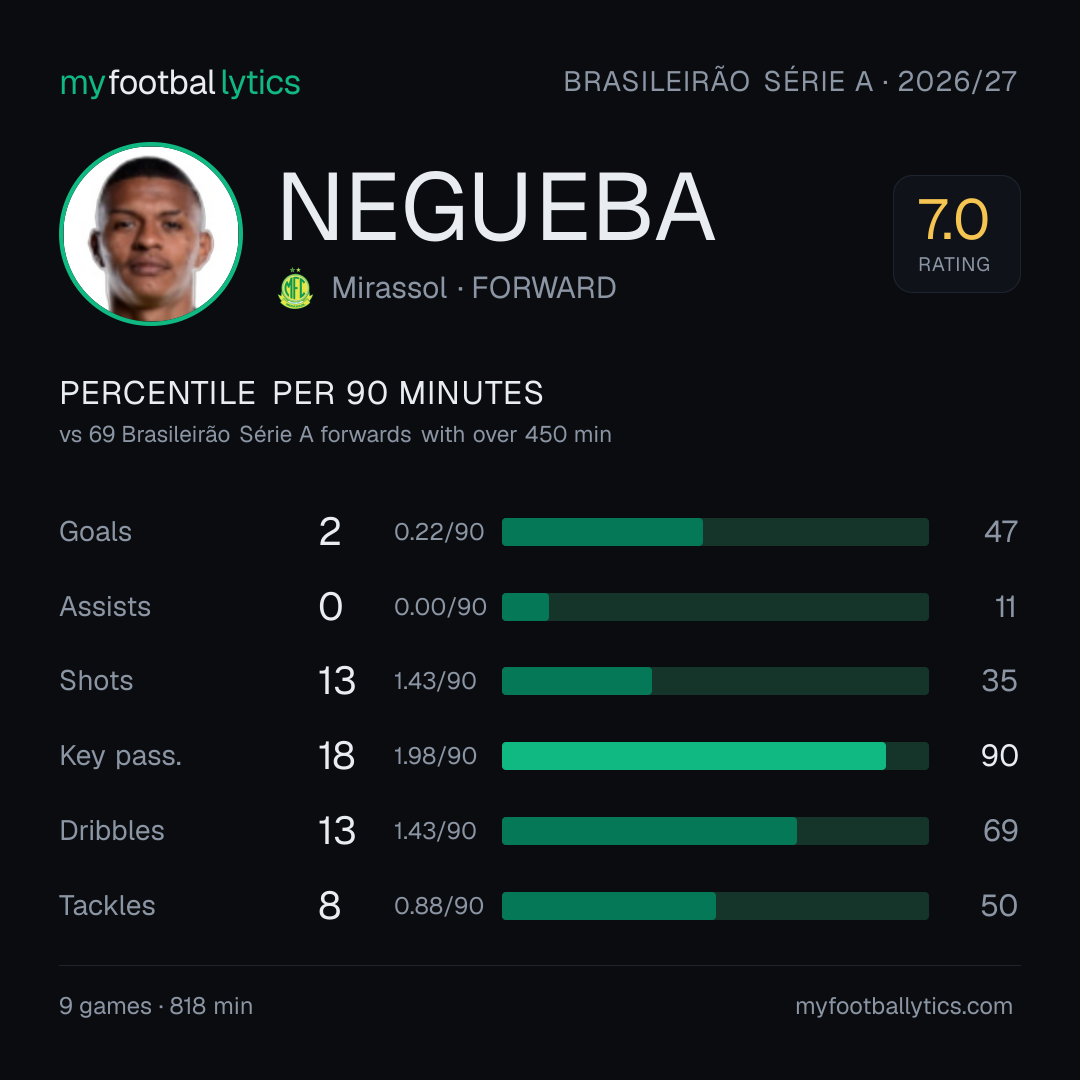Image resolution: width=1080 pixels, height=1080 pixels.
Task: Click the Brasileirão Série A 2026/27 label
Action: pyautogui.click(x=790, y=81)
